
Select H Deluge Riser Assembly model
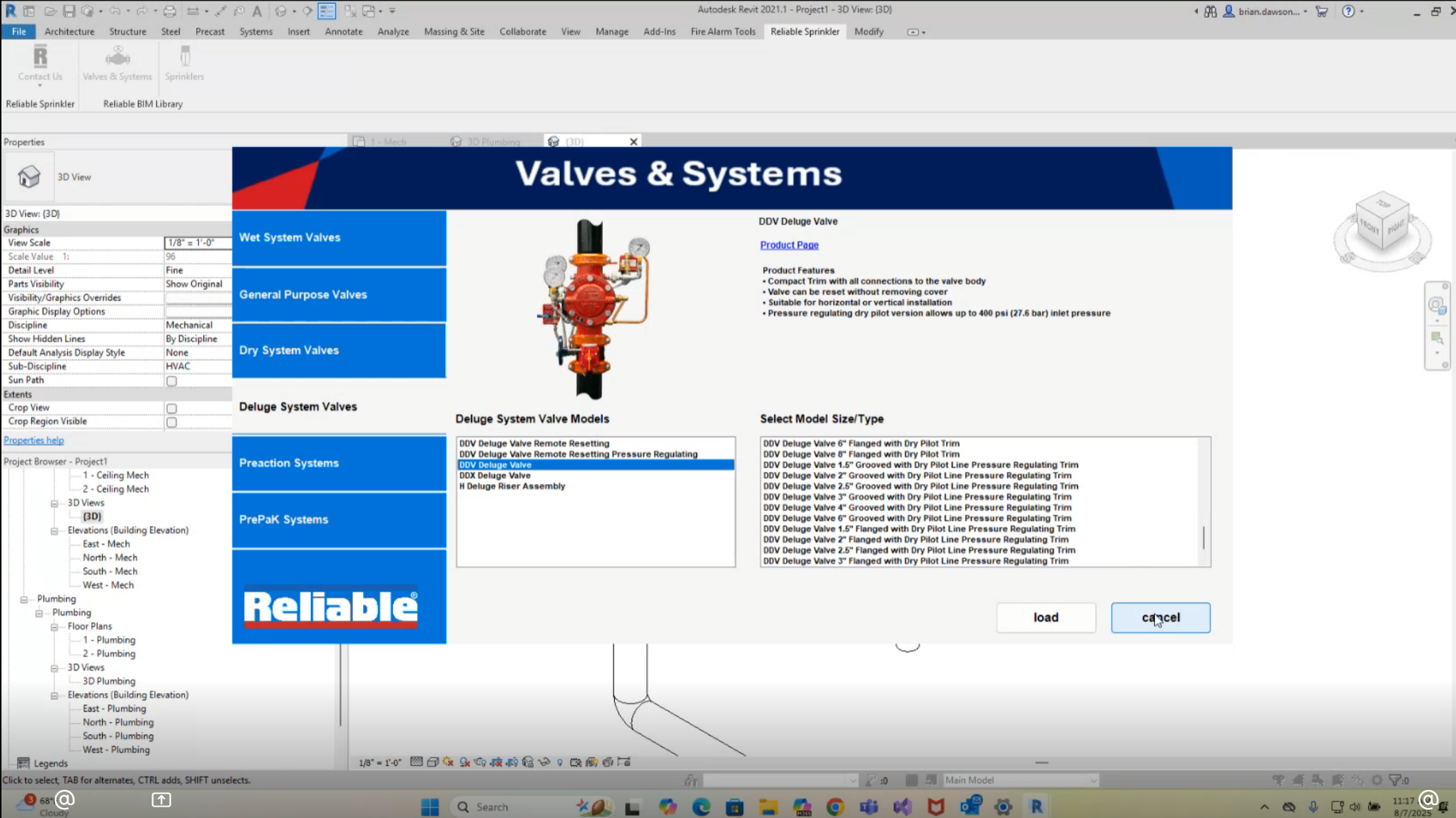512,486
